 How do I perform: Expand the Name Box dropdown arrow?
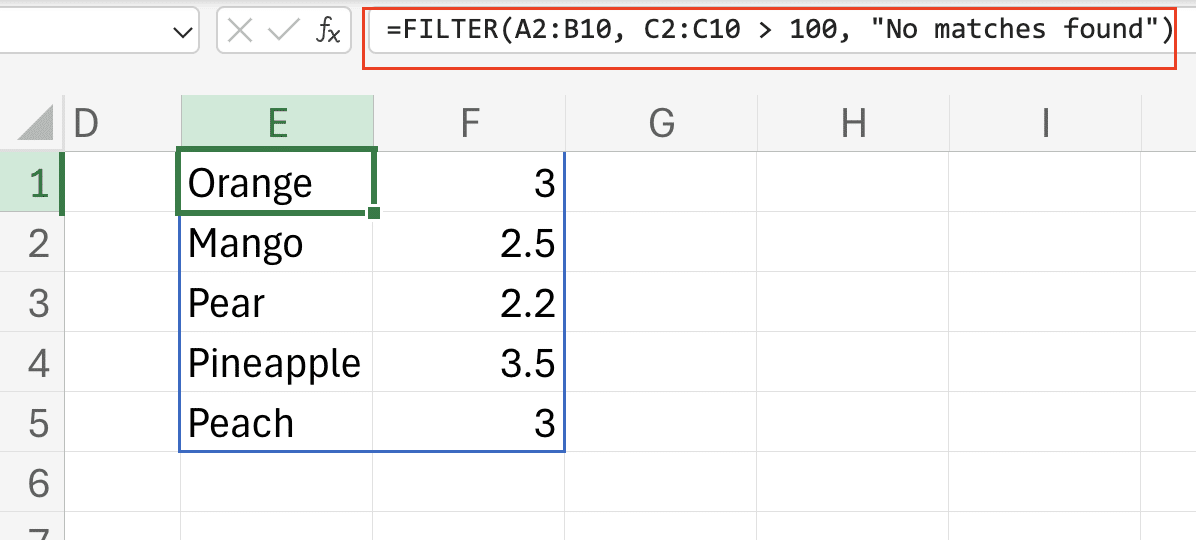pyautogui.click(x=184, y=32)
